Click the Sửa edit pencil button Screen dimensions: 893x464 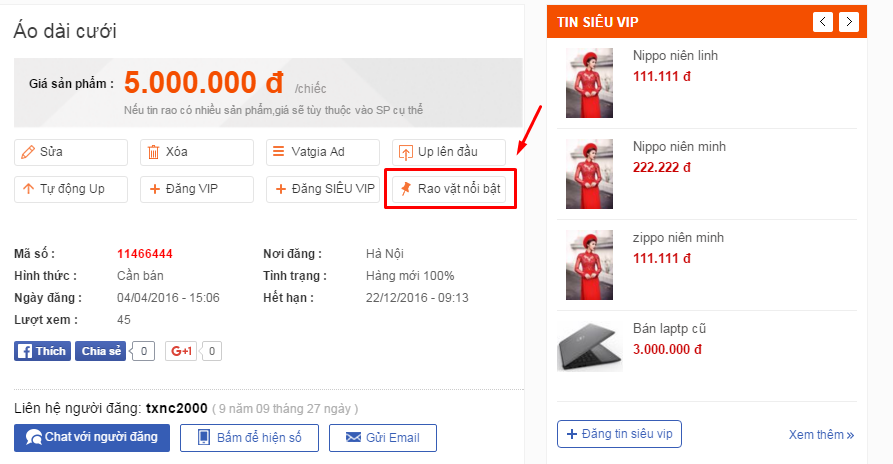coord(71,152)
